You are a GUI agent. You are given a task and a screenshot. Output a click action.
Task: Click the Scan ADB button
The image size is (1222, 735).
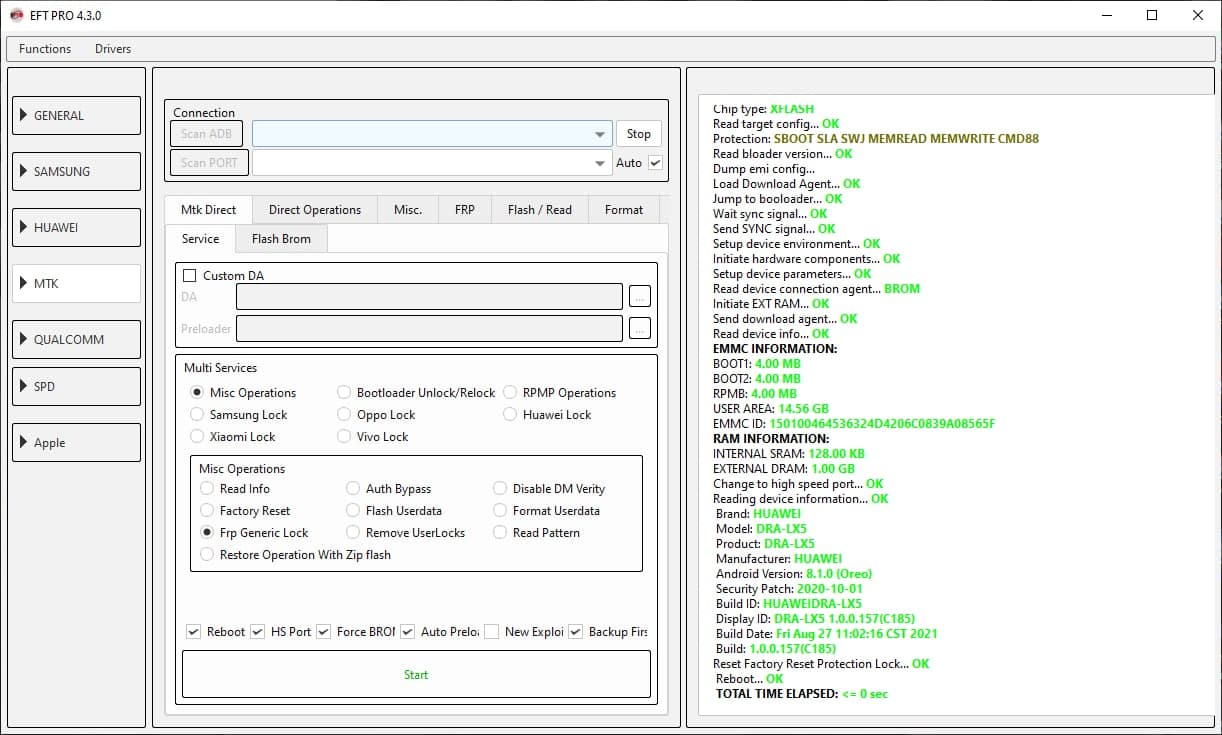[206, 134]
